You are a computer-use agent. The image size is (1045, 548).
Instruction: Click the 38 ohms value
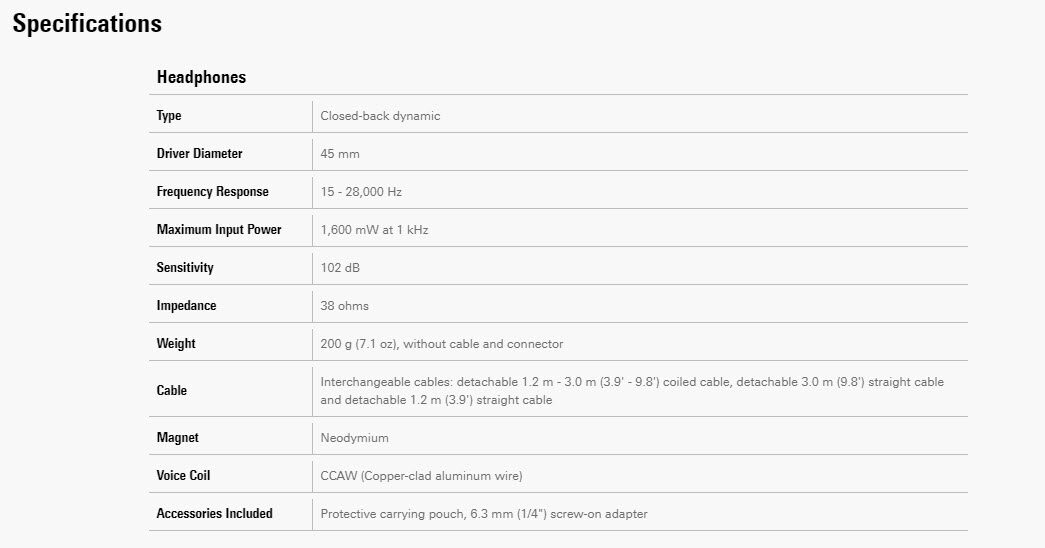[344, 306]
